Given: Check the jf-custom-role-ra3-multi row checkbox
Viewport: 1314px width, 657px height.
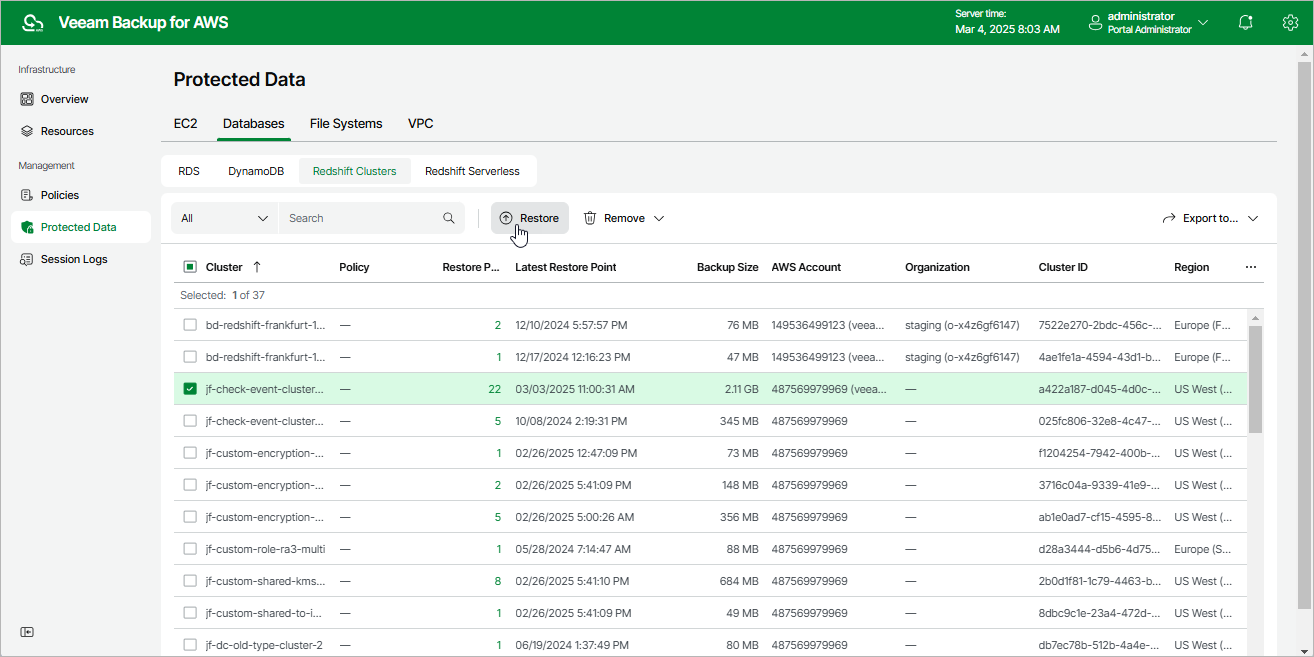Looking at the screenshot, I should click(x=190, y=549).
